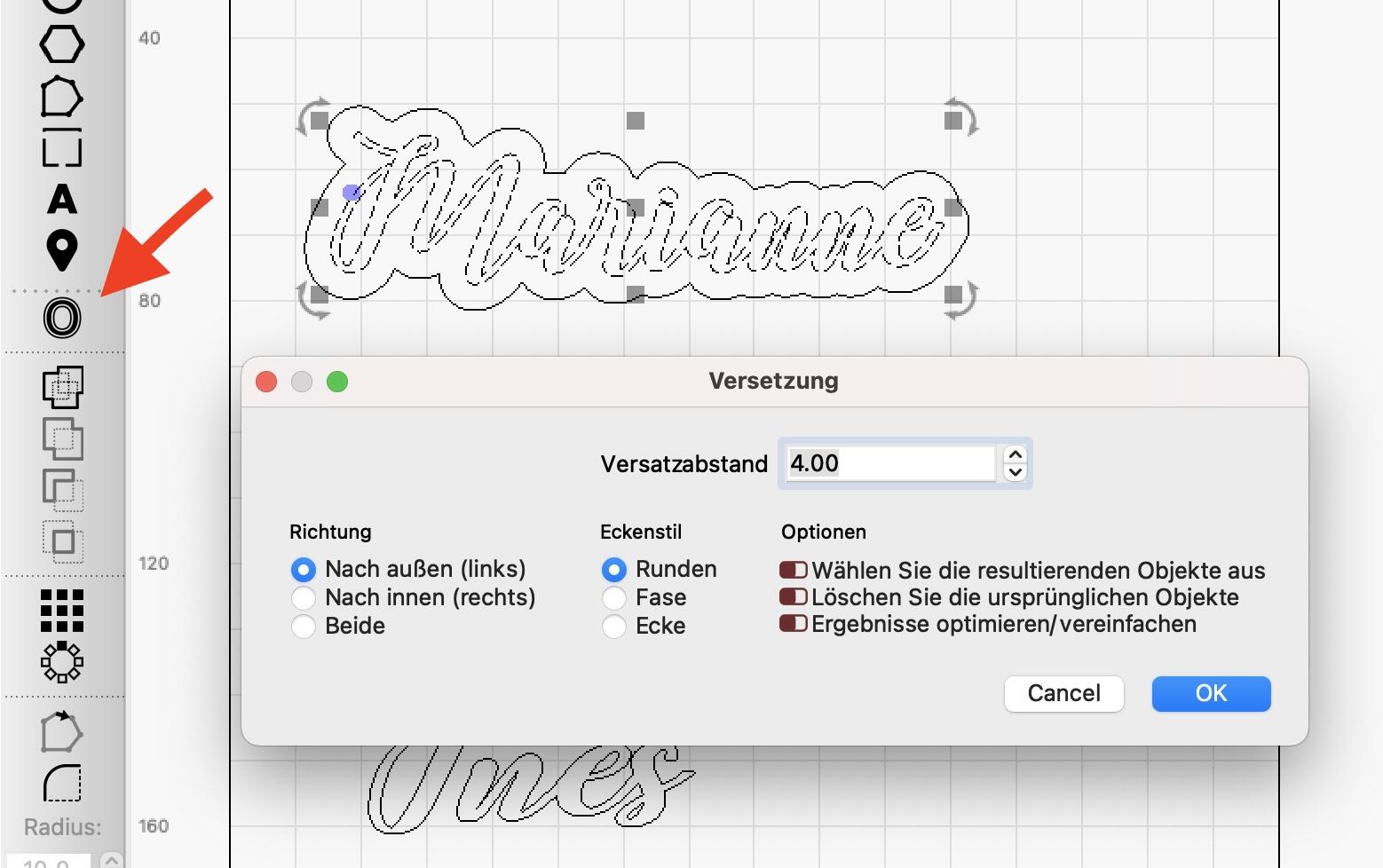Select the Edit Nodes tool
1383x868 pixels.
tap(61, 97)
